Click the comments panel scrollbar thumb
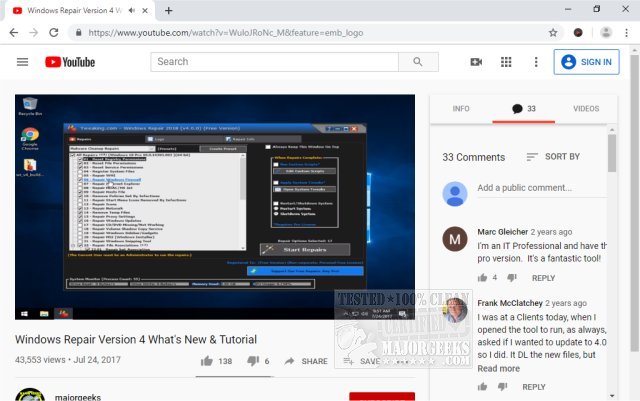Image resolution: width=640 pixels, height=401 pixels. click(611, 153)
